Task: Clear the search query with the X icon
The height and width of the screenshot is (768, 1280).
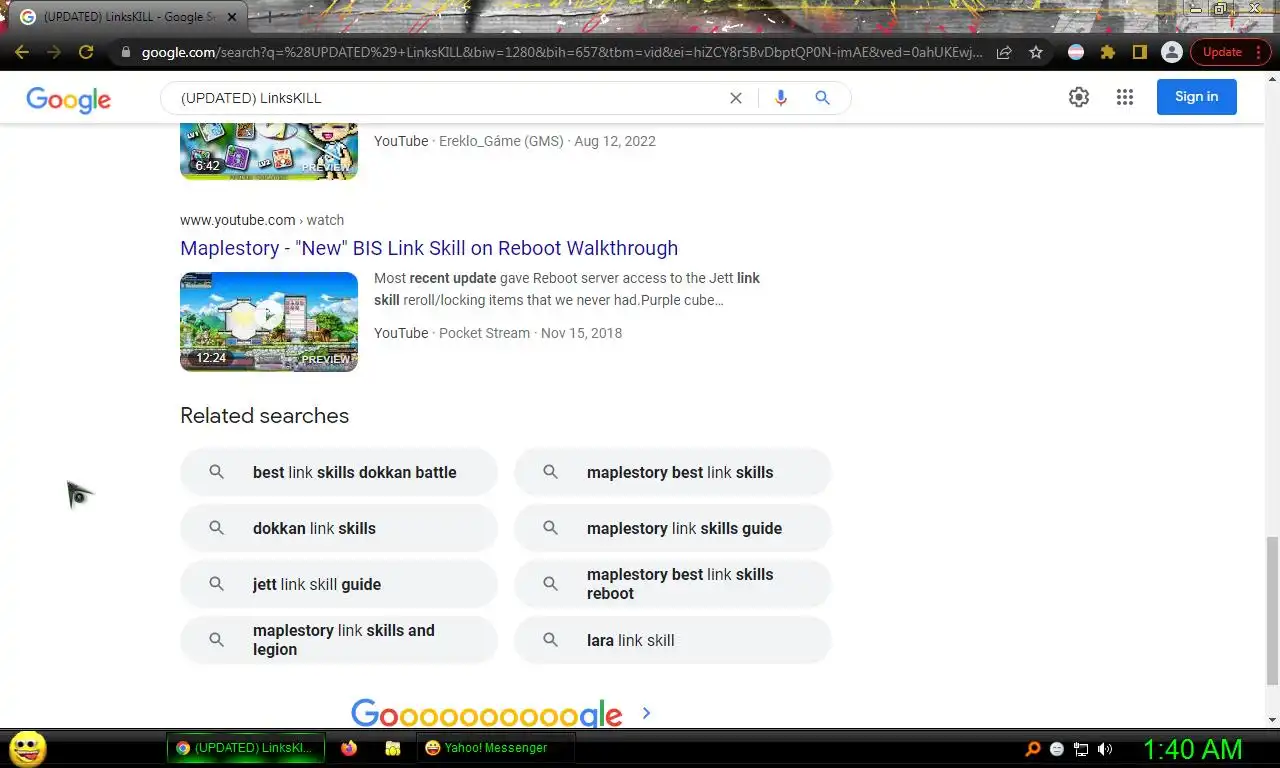Action: click(736, 98)
